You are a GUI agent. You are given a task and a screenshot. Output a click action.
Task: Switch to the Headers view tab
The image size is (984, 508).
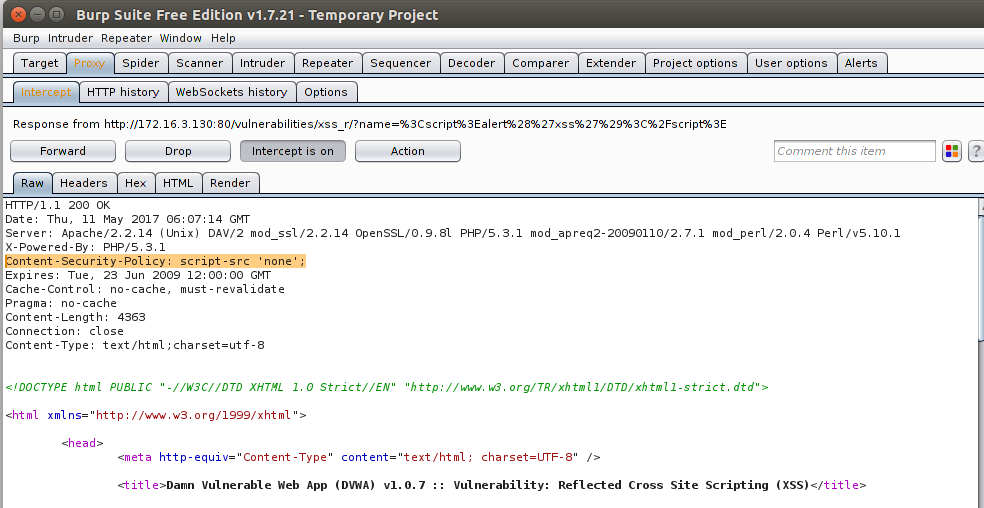click(83, 183)
